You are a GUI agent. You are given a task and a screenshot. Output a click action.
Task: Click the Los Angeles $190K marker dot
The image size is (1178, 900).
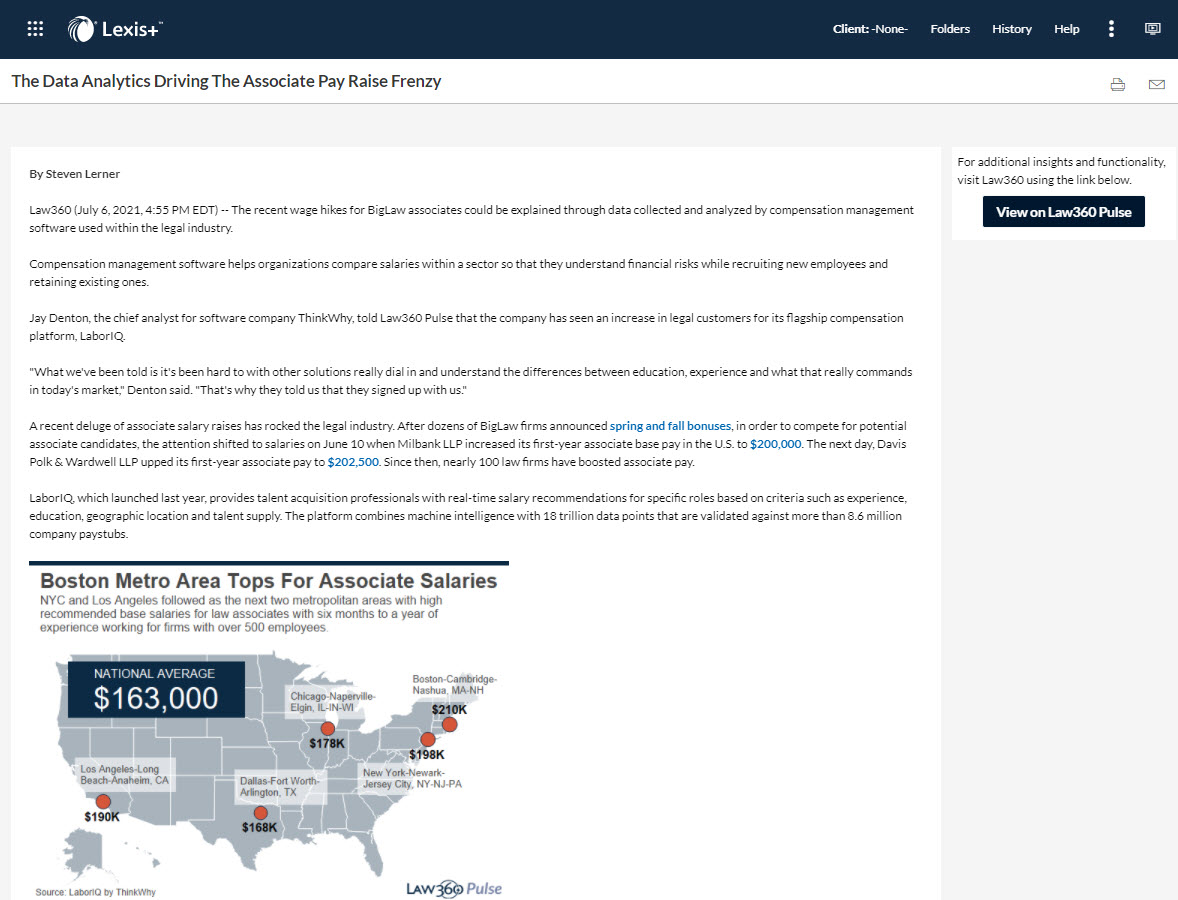(103, 802)
